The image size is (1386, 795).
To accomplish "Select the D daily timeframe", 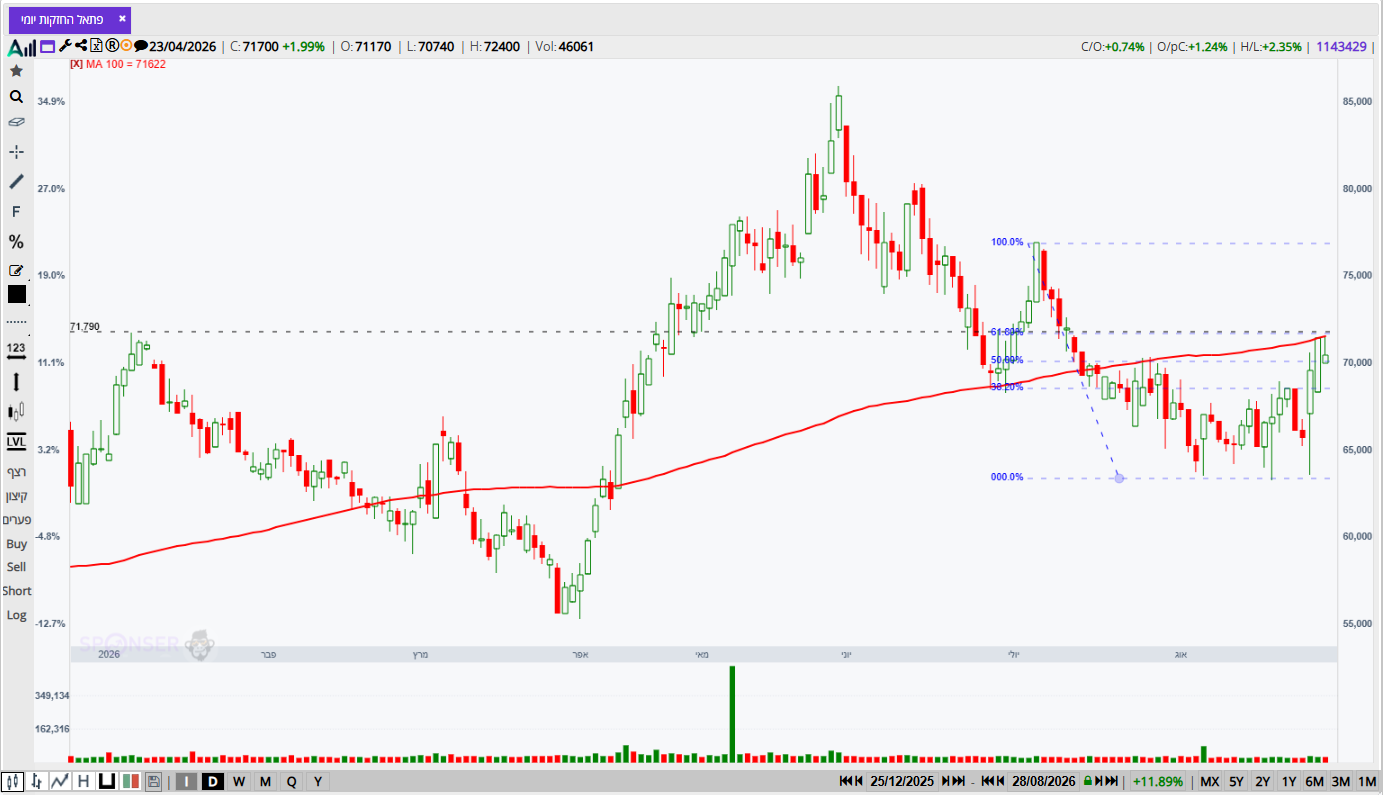I will pyautogui.click(x=212, y=781).
